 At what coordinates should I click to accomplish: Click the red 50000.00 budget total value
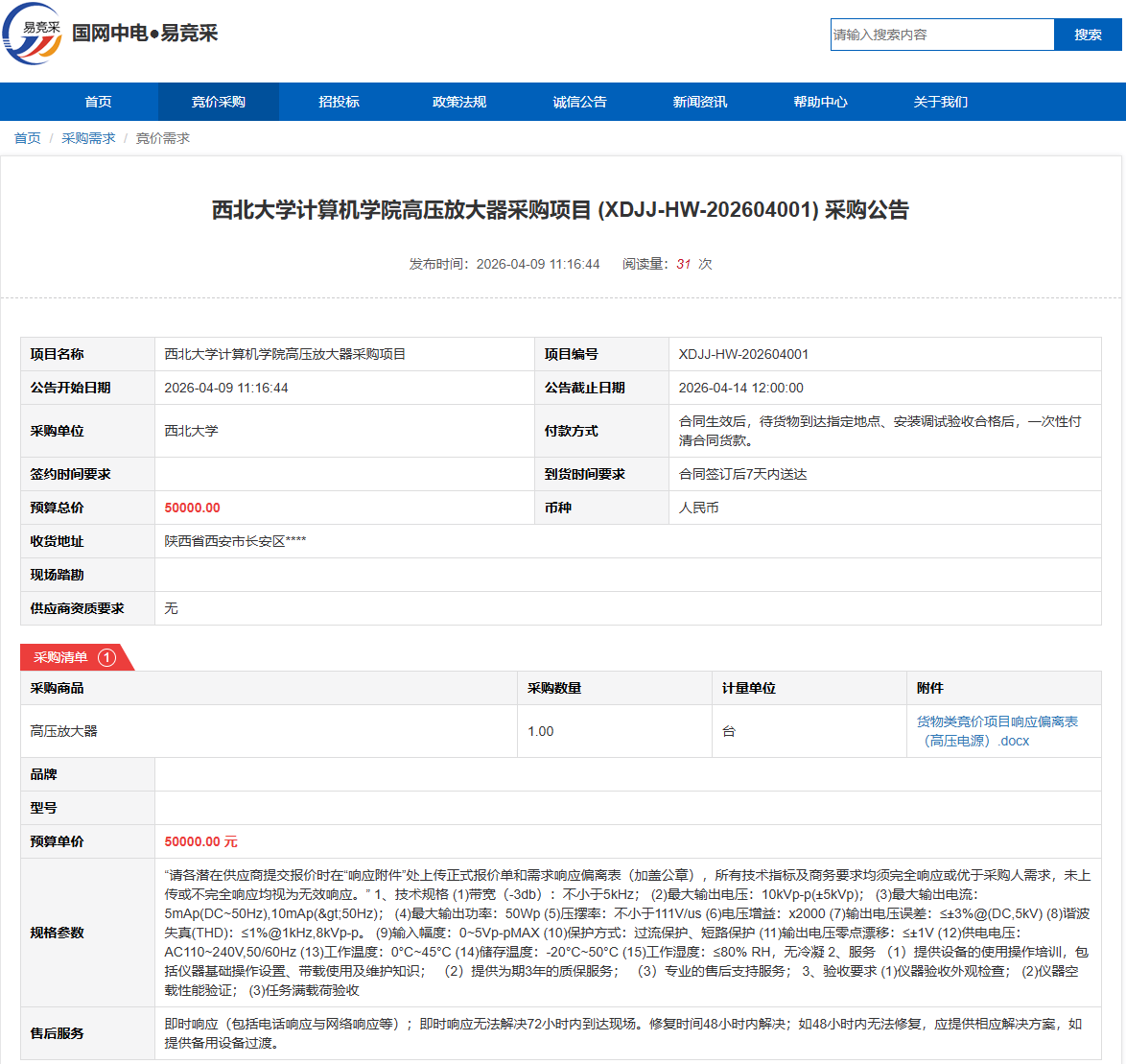[x=192, y=508]
